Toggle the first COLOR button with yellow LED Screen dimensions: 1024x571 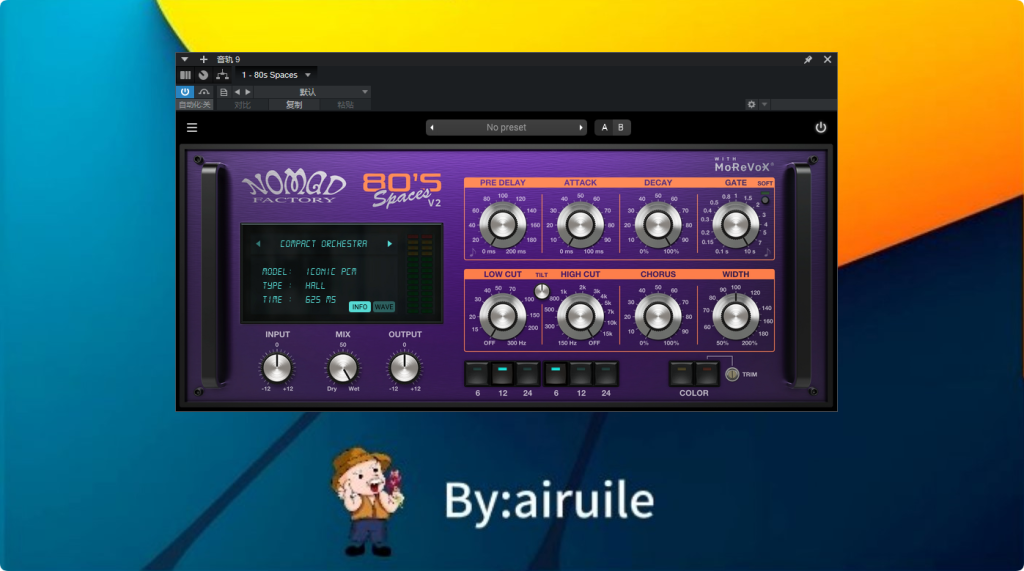[681, 374]
